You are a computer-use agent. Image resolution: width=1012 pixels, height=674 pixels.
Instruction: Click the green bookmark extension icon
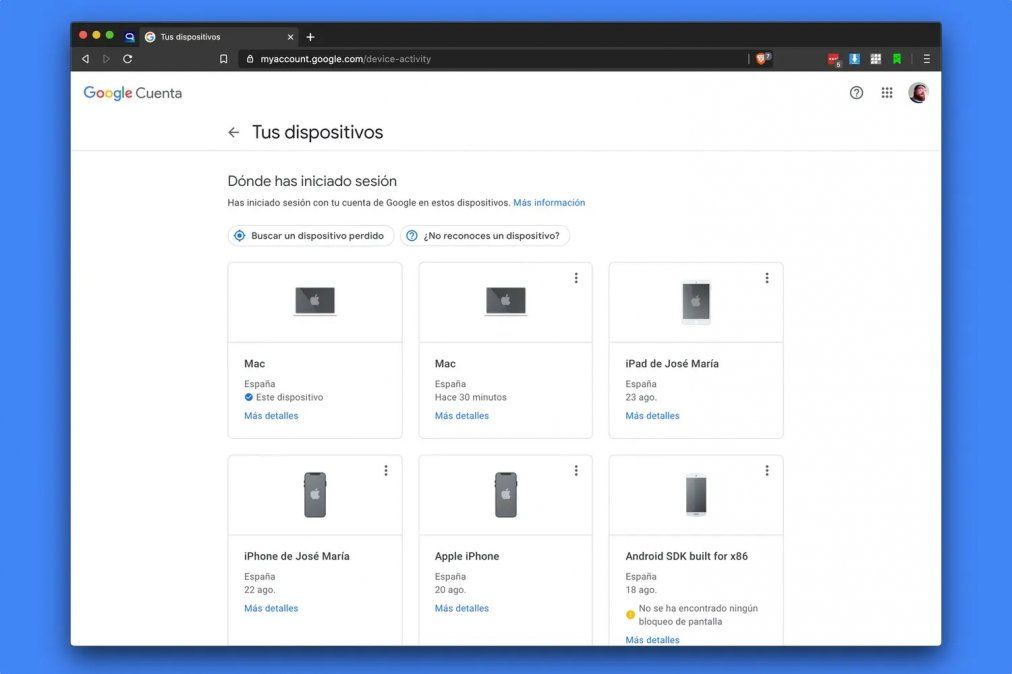[897, 58]
